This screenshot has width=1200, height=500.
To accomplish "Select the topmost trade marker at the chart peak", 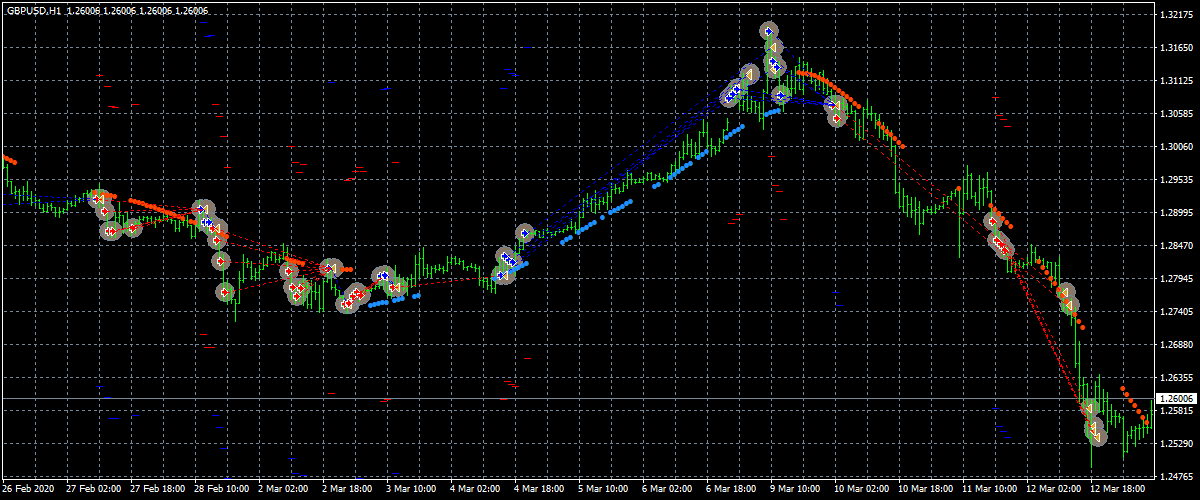I will pyautogui.click(x=768, y=32).
